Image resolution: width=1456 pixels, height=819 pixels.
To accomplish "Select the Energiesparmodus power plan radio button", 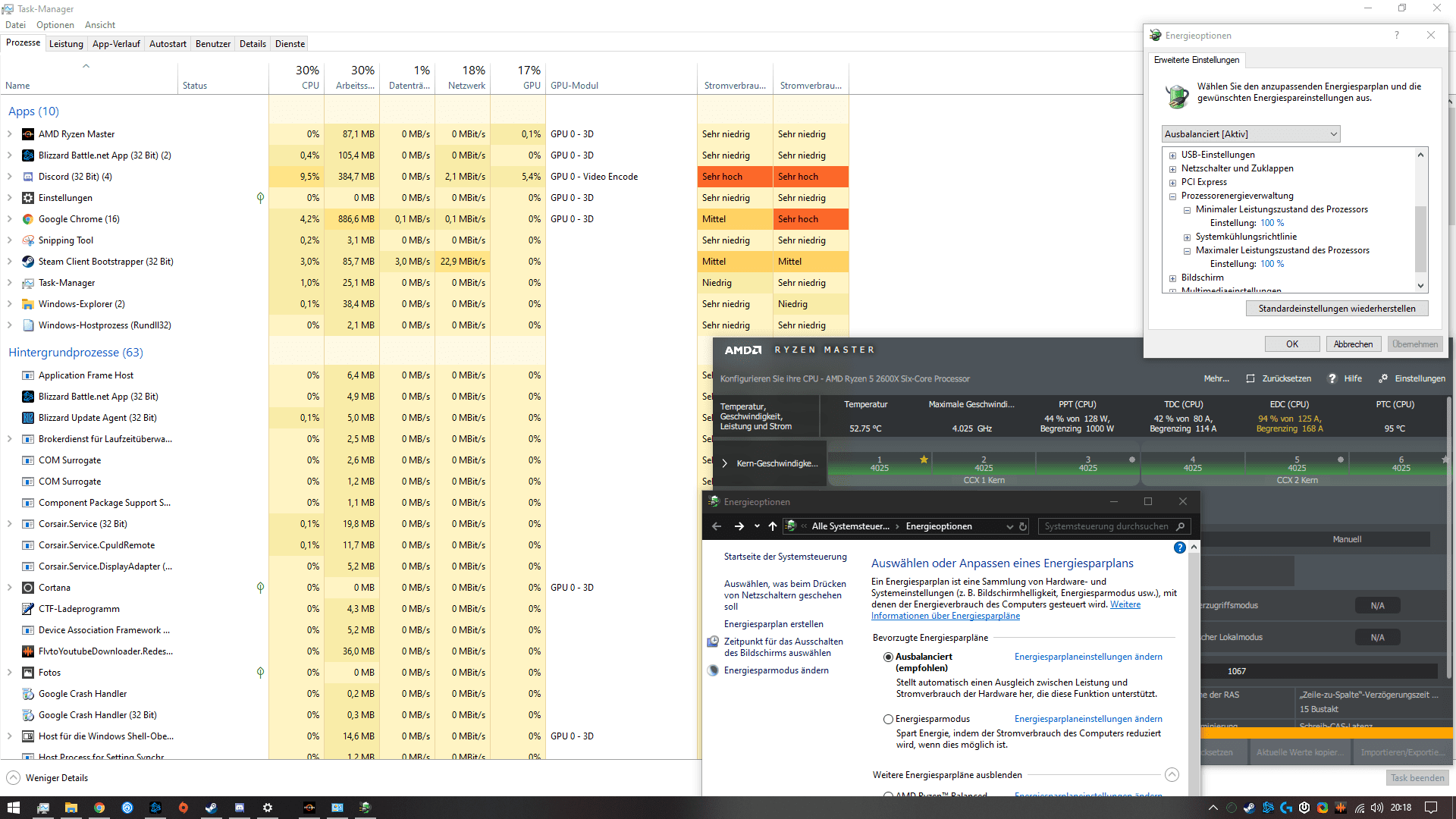I will pos(888,719).
